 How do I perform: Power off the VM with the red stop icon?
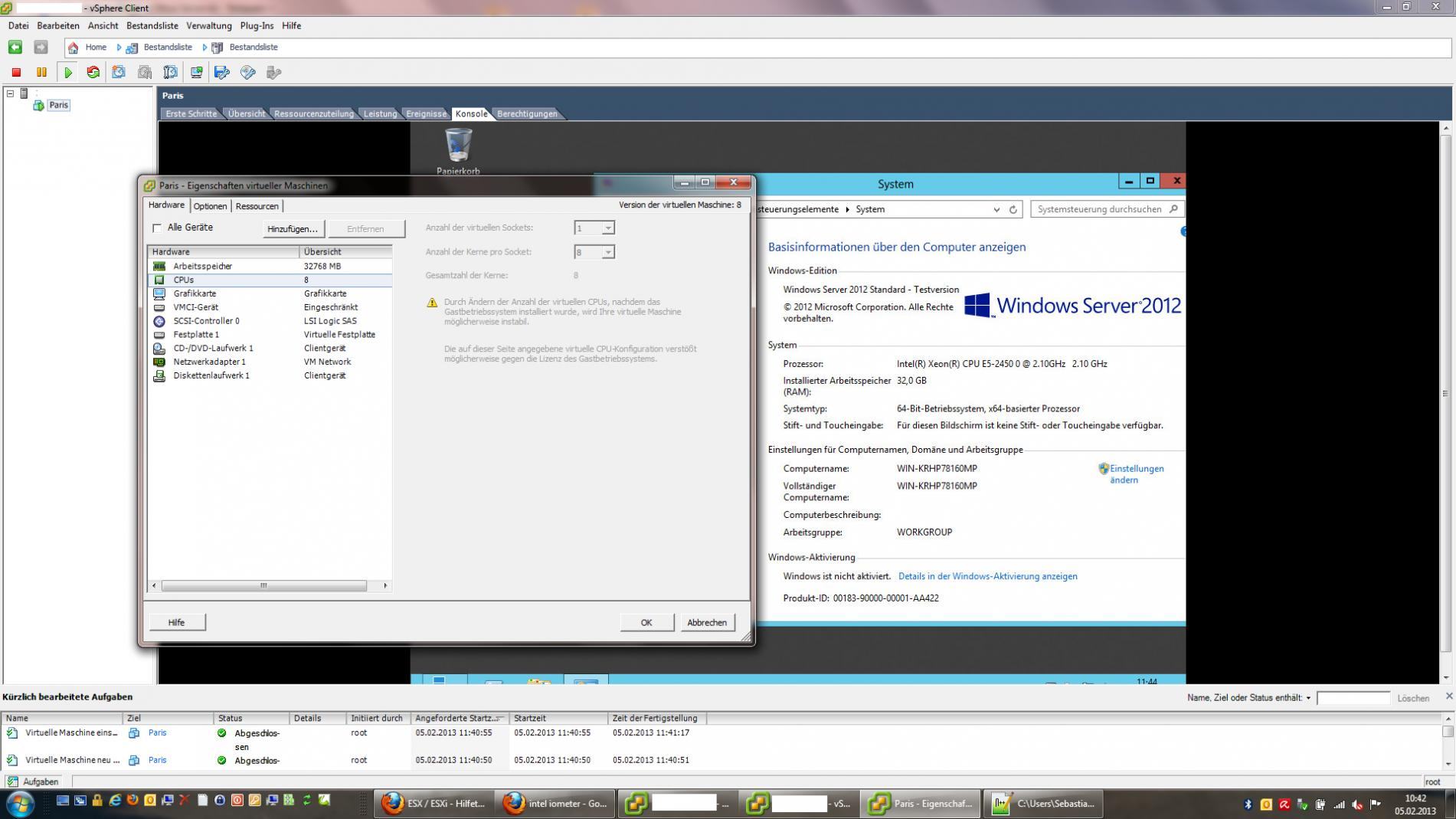pos(16,72)
